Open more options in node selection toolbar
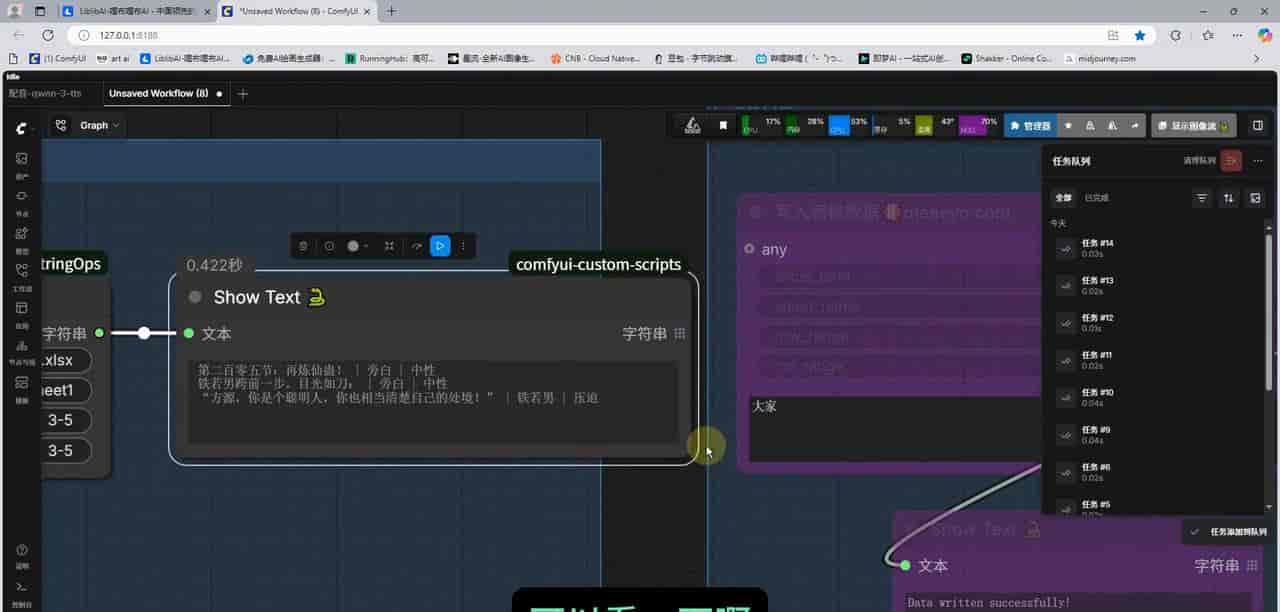 (x=463, y=246)
